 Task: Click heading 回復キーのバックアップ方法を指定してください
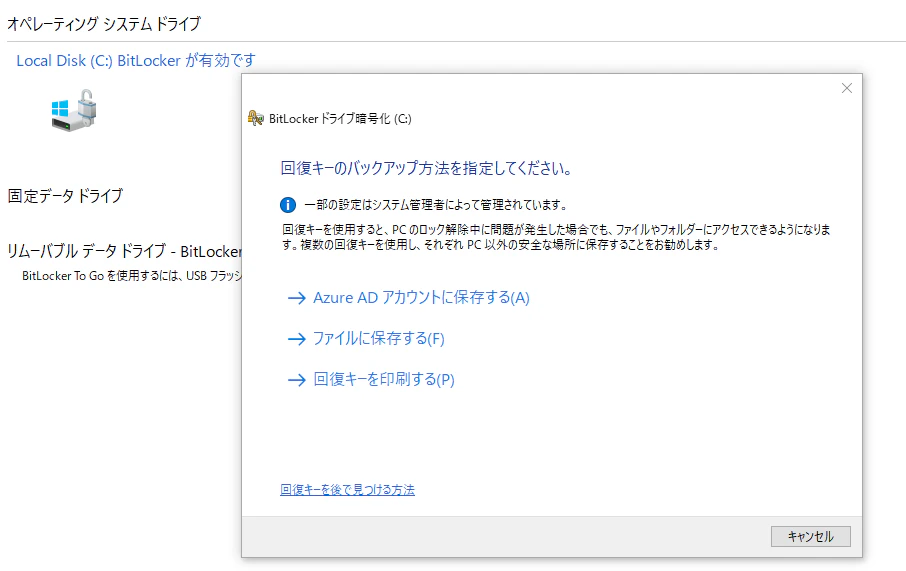pos(426,168)
